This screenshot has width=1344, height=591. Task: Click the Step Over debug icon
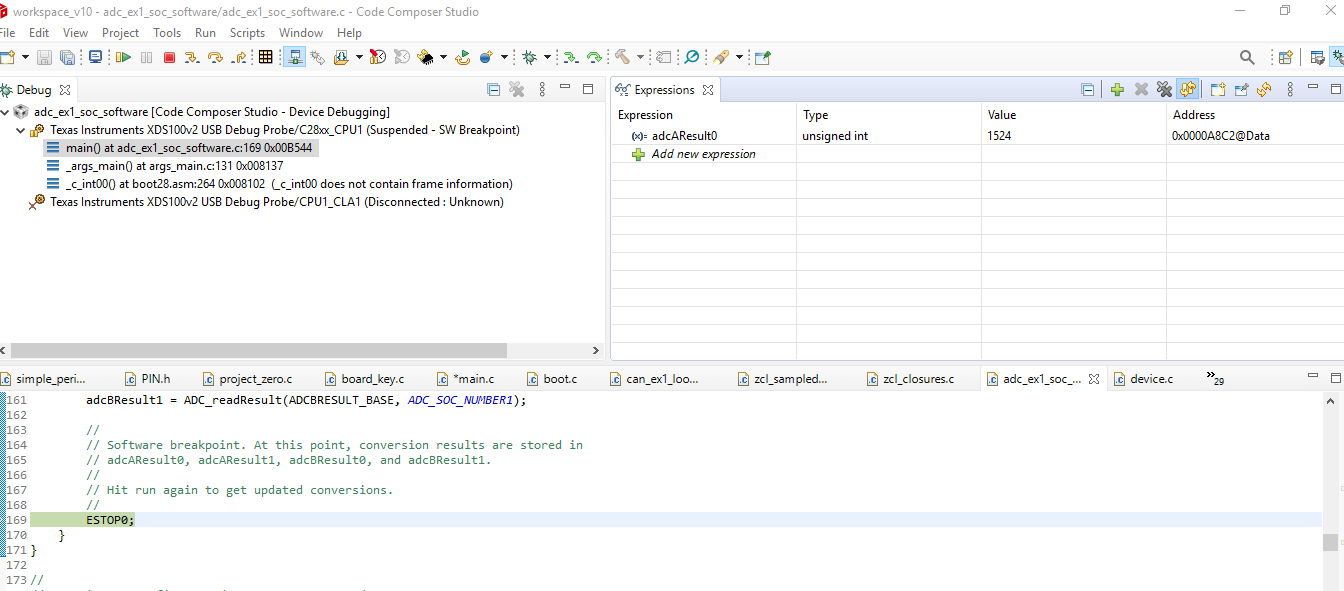pyautogui.click(x=215, y=57)
